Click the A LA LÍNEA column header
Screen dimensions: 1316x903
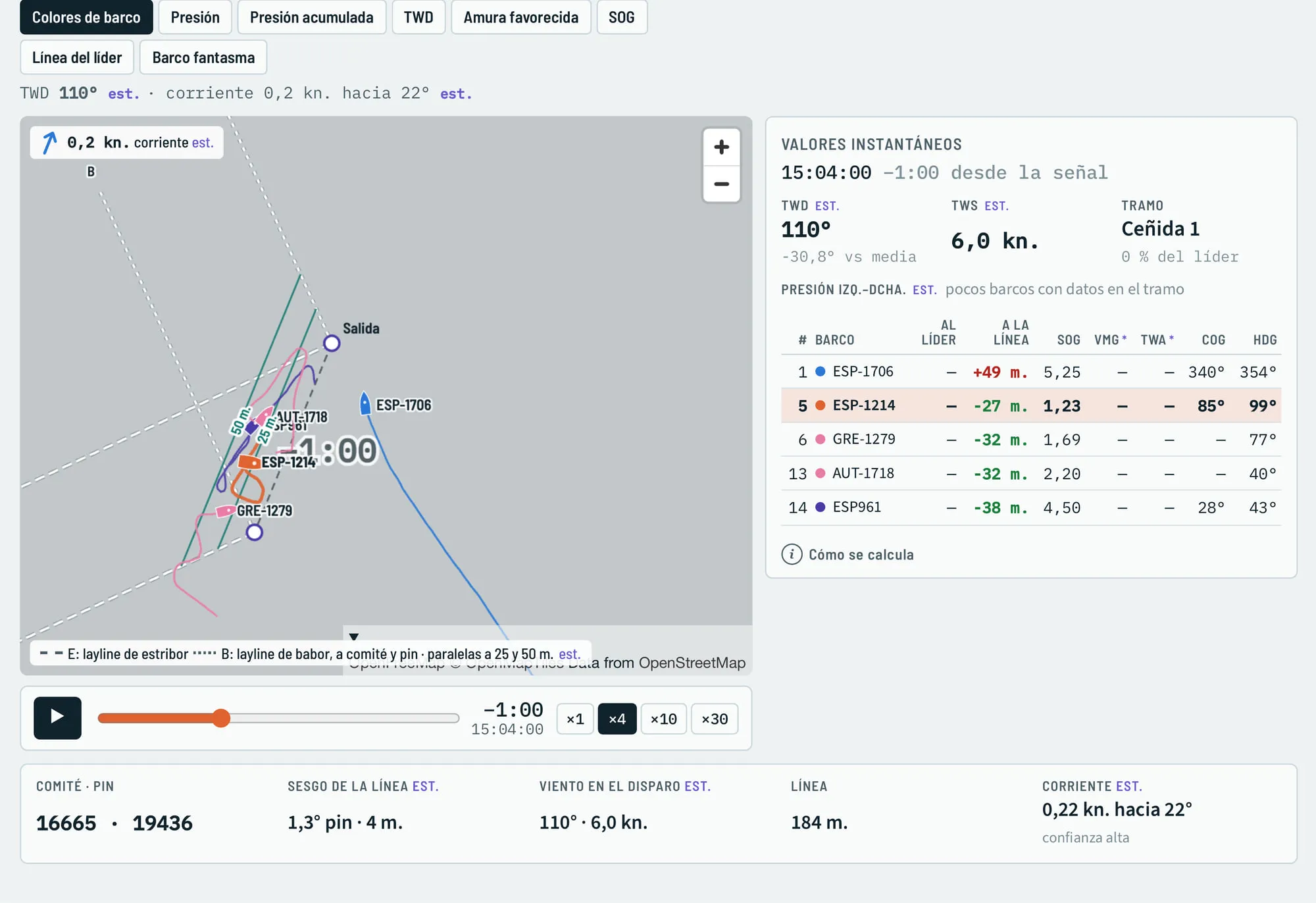pyautogui.click(x=1011, y=332)
